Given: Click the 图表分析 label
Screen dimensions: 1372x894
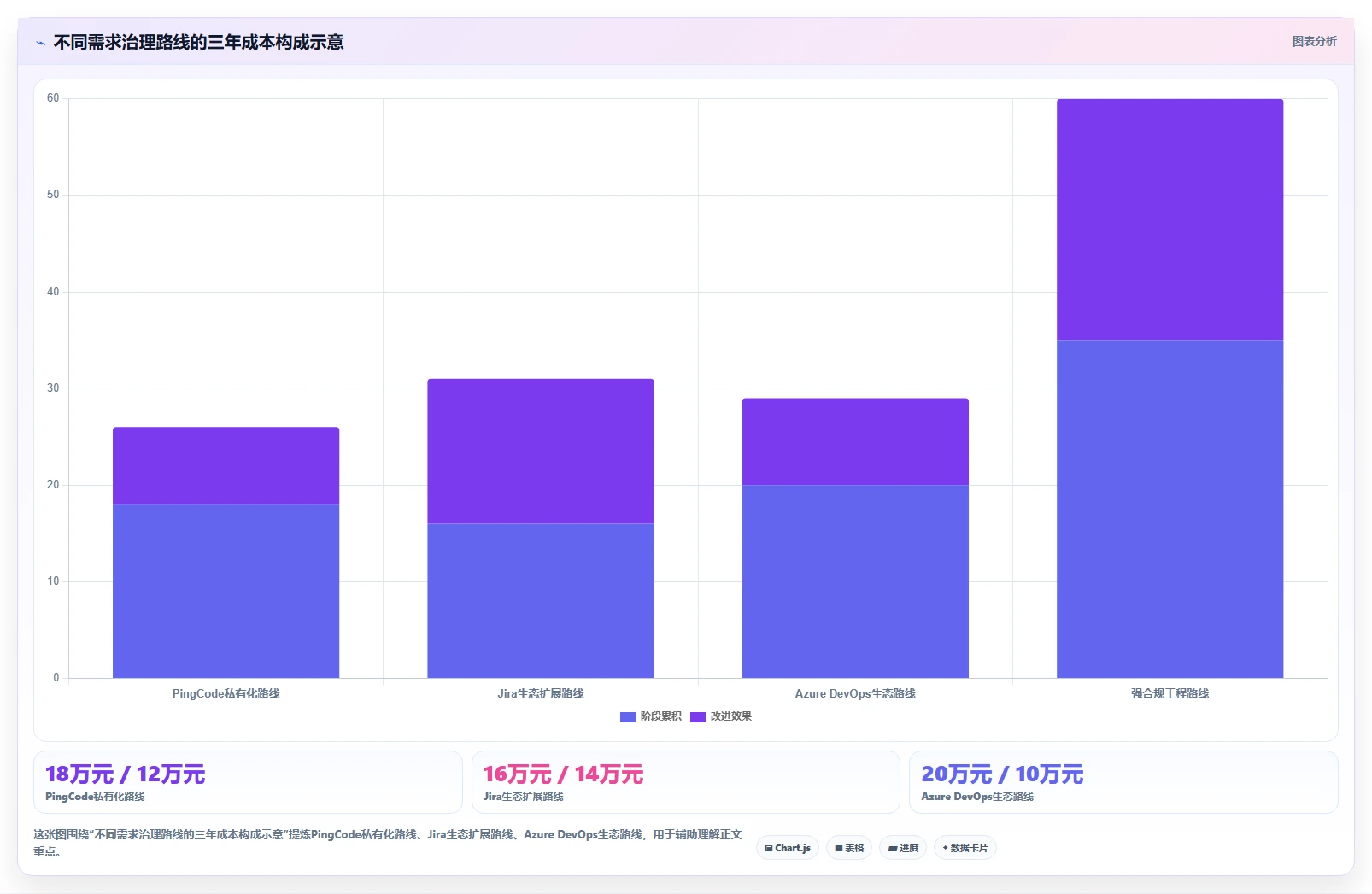Looking at the screenshot, I should 1314,41.
